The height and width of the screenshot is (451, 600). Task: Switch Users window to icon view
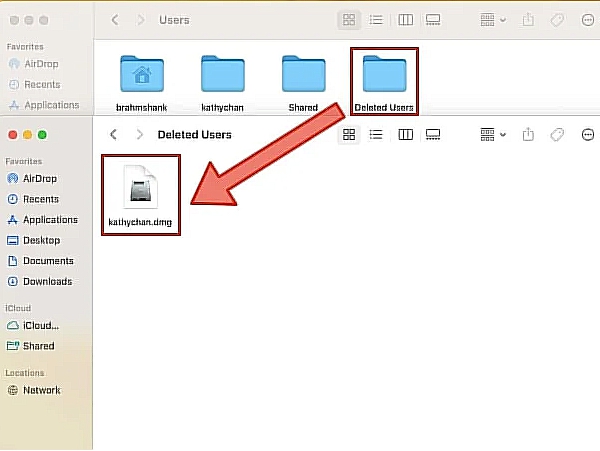[349, 20]
